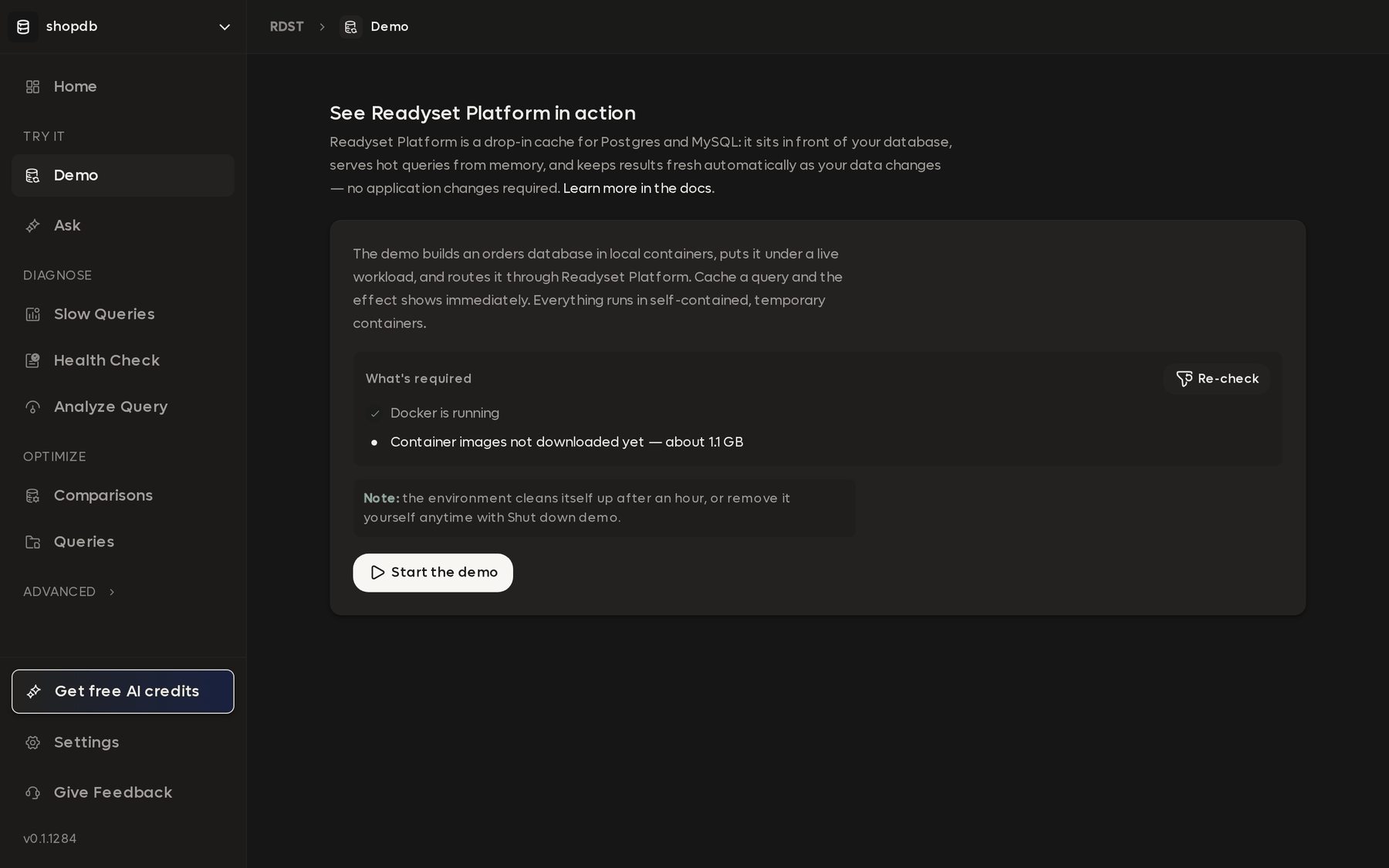Open the shopdb database switcher dropdown

(x=123, y=27)
